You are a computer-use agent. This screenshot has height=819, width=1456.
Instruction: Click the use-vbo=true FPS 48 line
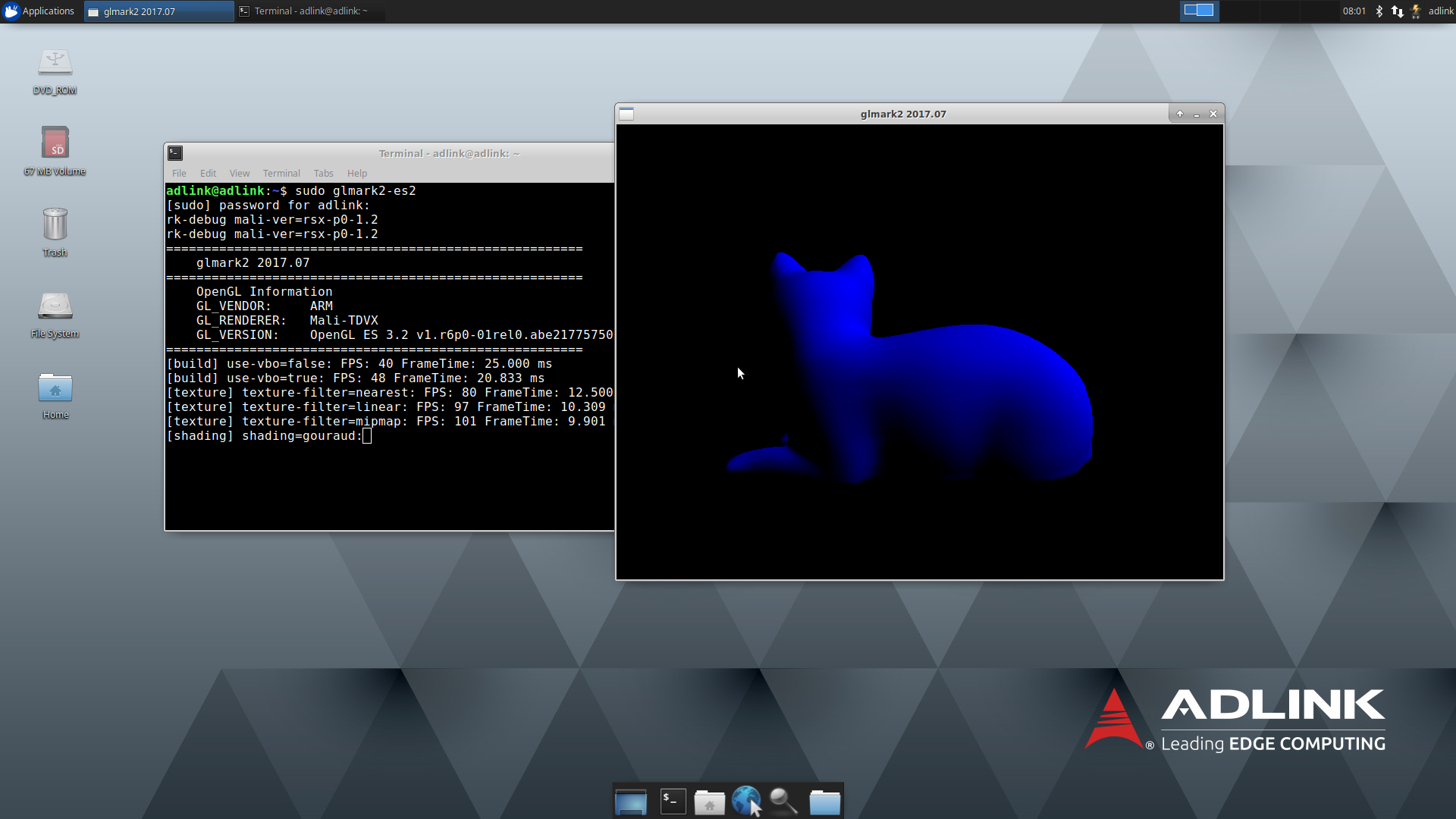(x=356, y=378)
